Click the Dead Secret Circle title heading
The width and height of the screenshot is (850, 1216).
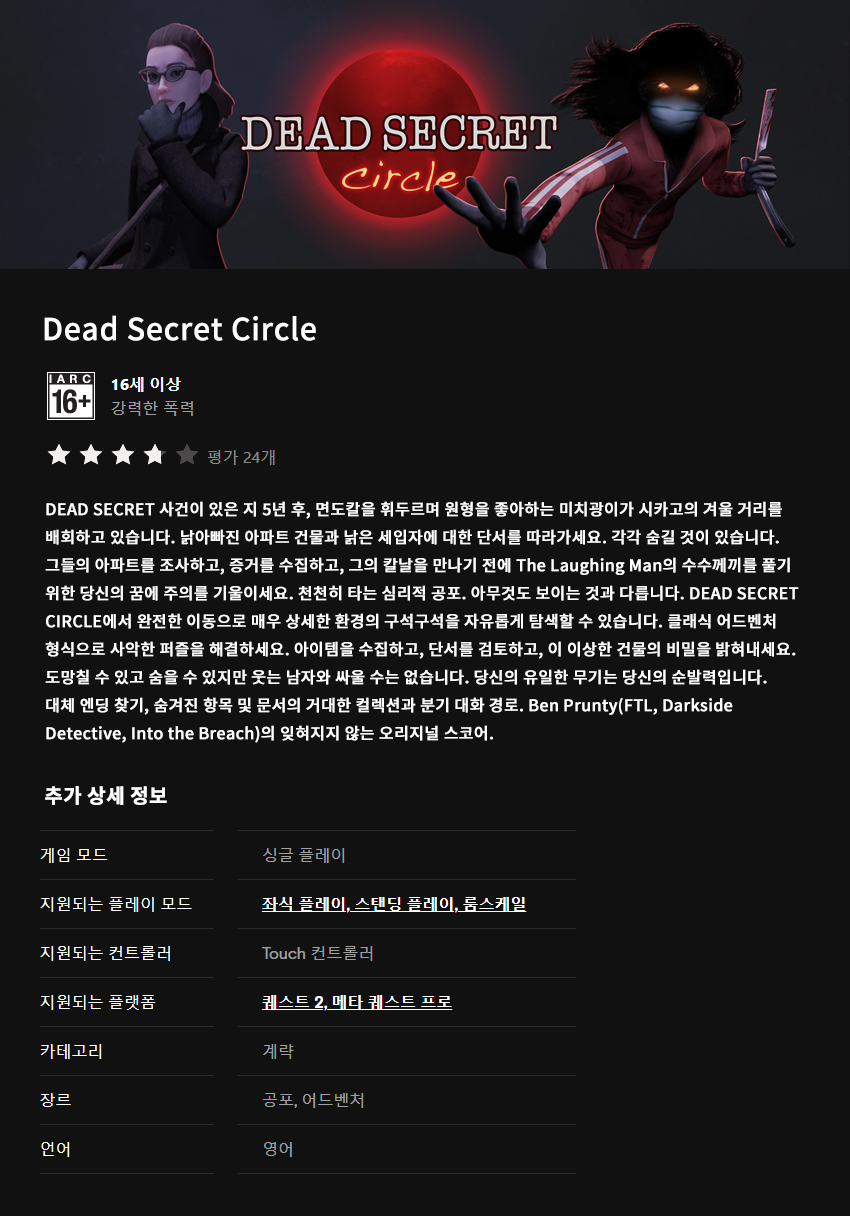(180, 329)
